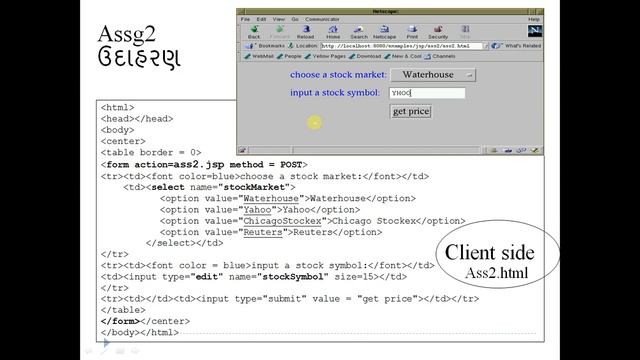Open the People personal toolbar link
The height and width of the screenshot is (360, 640).
pyautogui.click(x=289, y=56)
